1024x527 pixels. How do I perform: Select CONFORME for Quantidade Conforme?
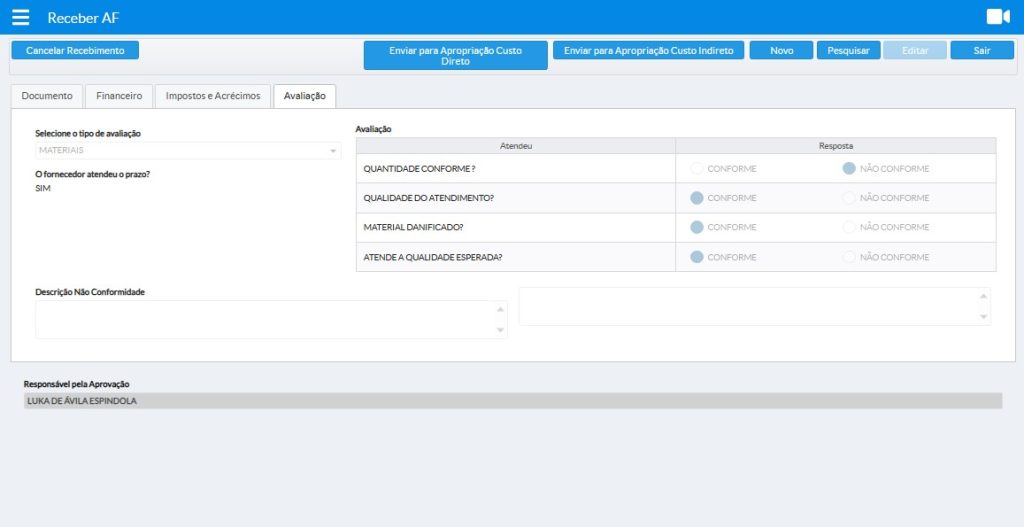[x=697, y=169]
